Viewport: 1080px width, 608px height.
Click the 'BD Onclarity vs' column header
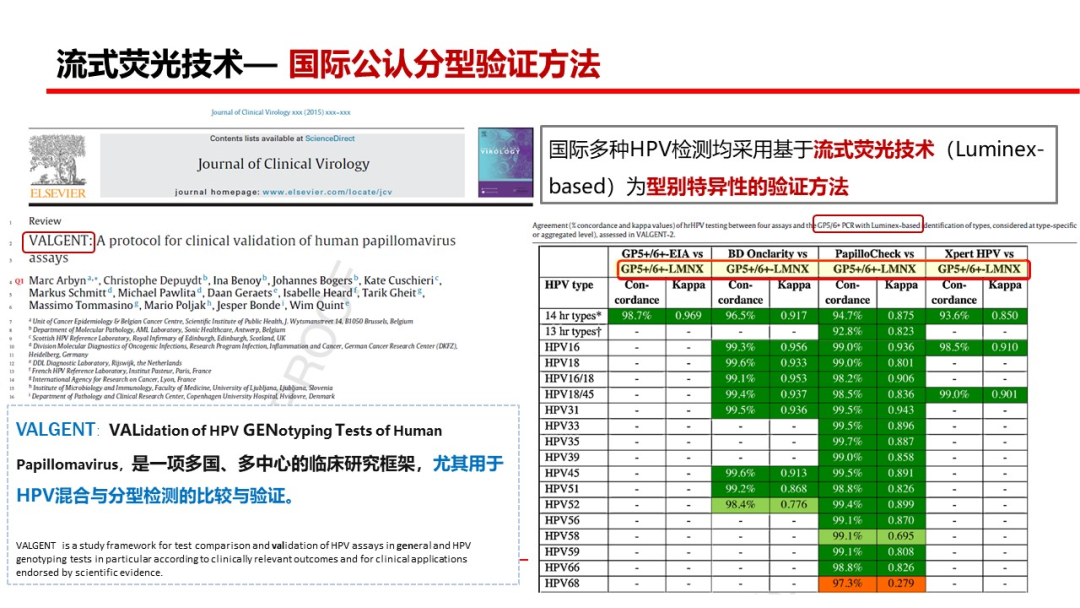pos(767,253)
